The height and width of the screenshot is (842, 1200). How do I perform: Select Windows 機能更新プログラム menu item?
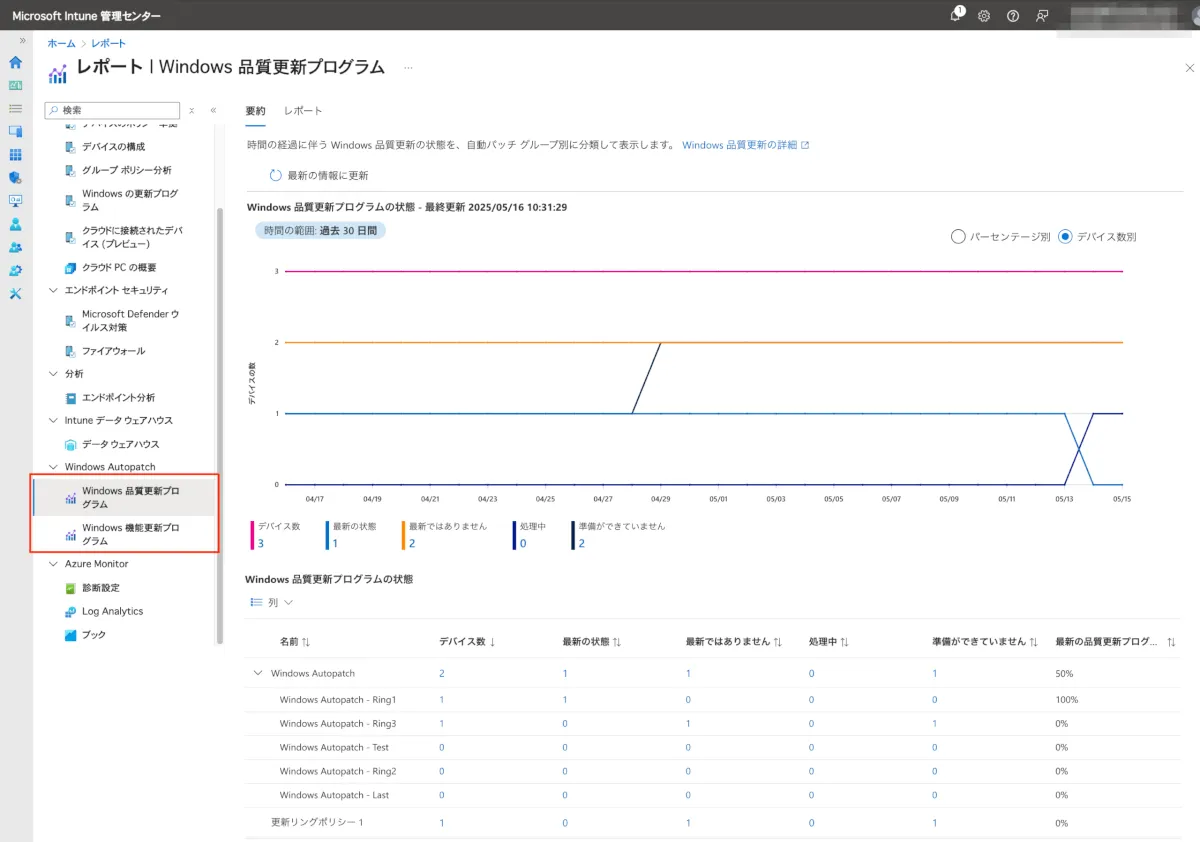pyautogui.click(x=130, y=534)
